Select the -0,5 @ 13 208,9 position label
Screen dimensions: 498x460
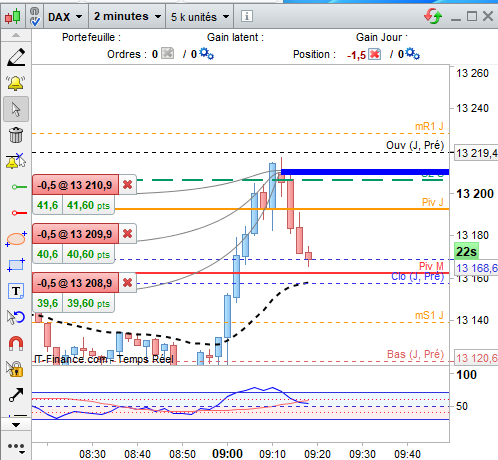[75, 283]
